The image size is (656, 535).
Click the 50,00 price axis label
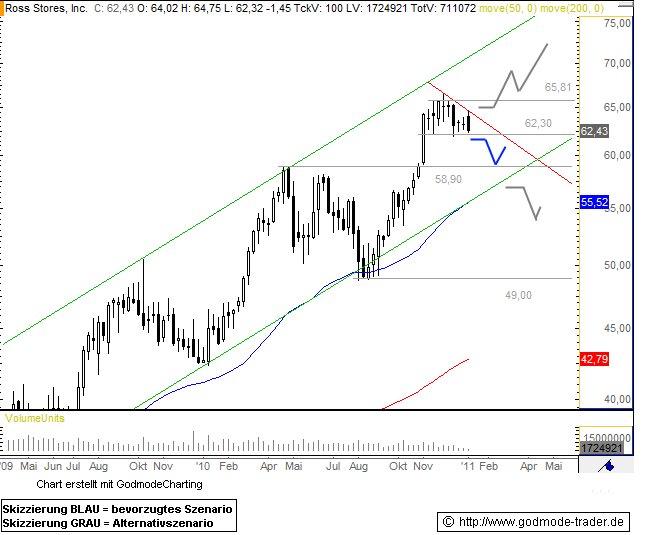pos(617,265)
